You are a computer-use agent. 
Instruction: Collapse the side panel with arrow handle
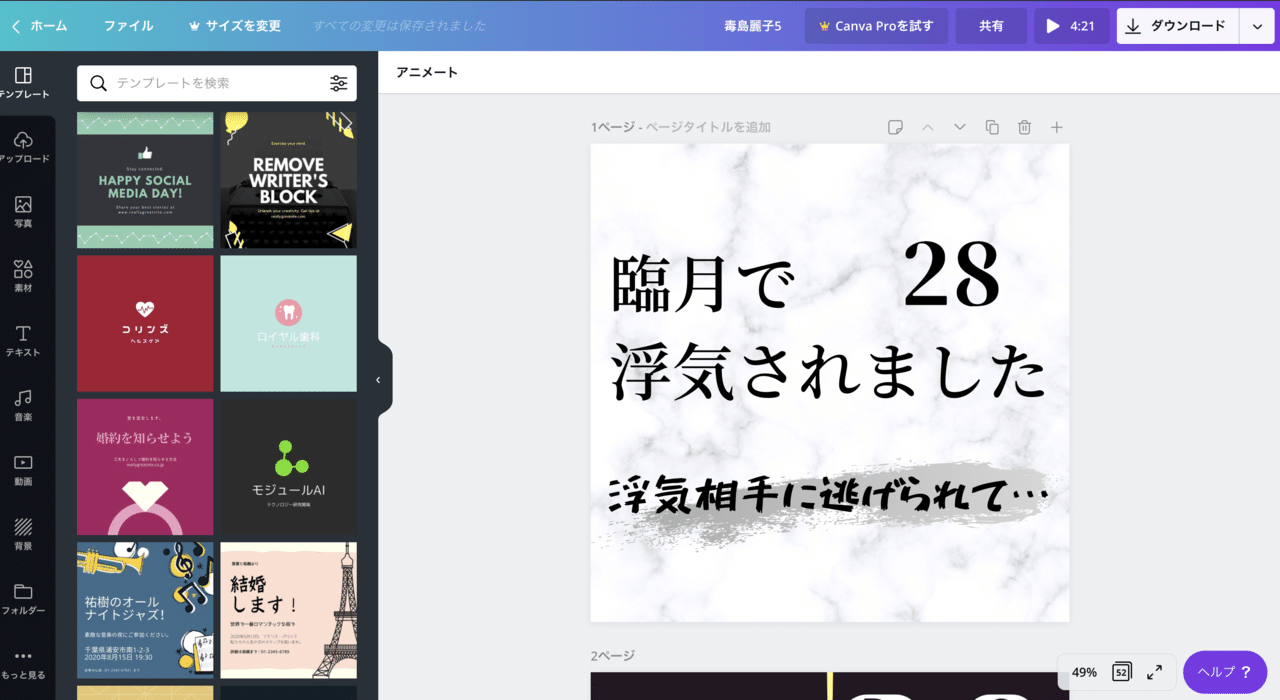point(379,380)
